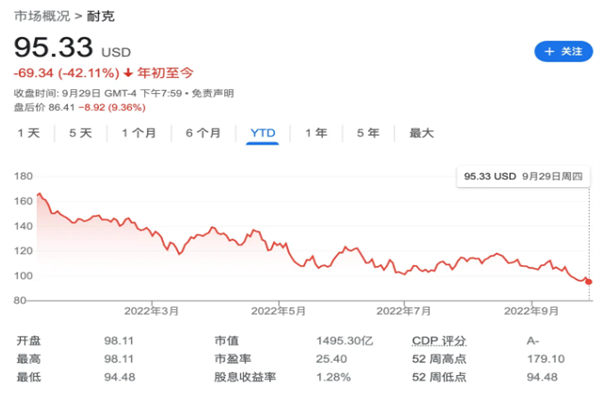
Task: Click the 耐克 breadcrumb title
Action: 101,16
